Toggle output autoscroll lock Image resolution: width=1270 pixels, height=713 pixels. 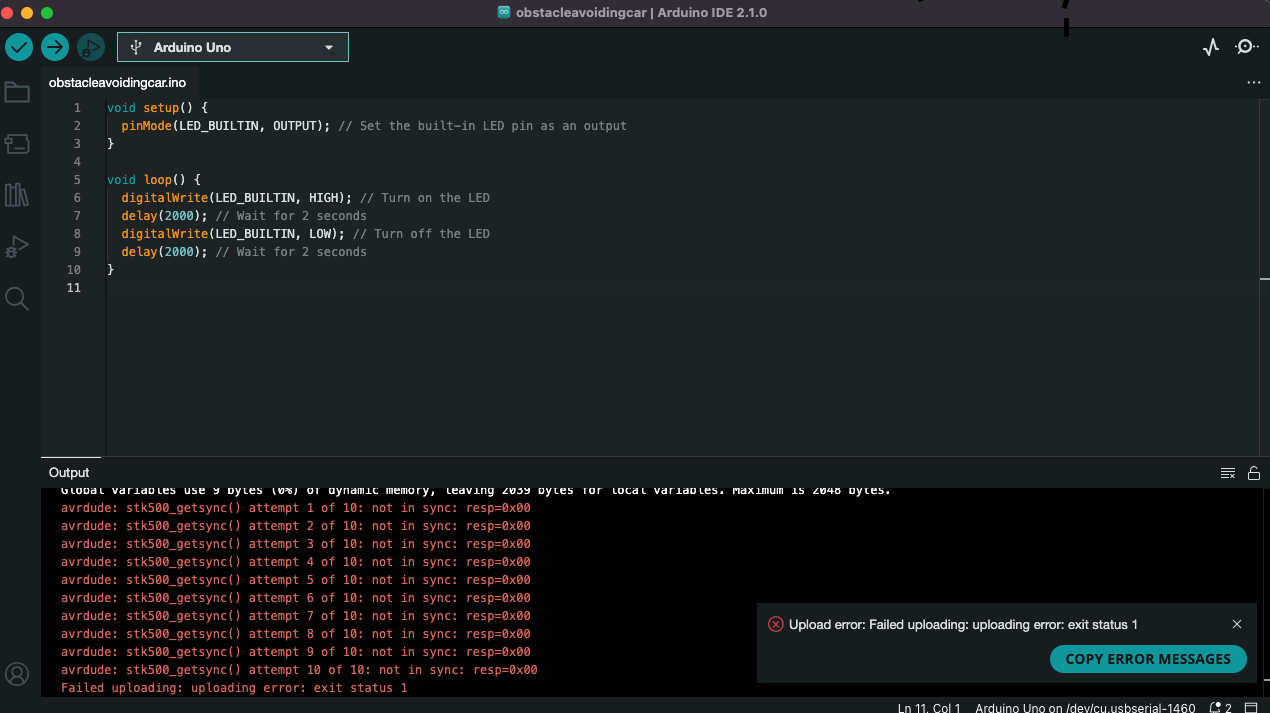point(1254,472)
